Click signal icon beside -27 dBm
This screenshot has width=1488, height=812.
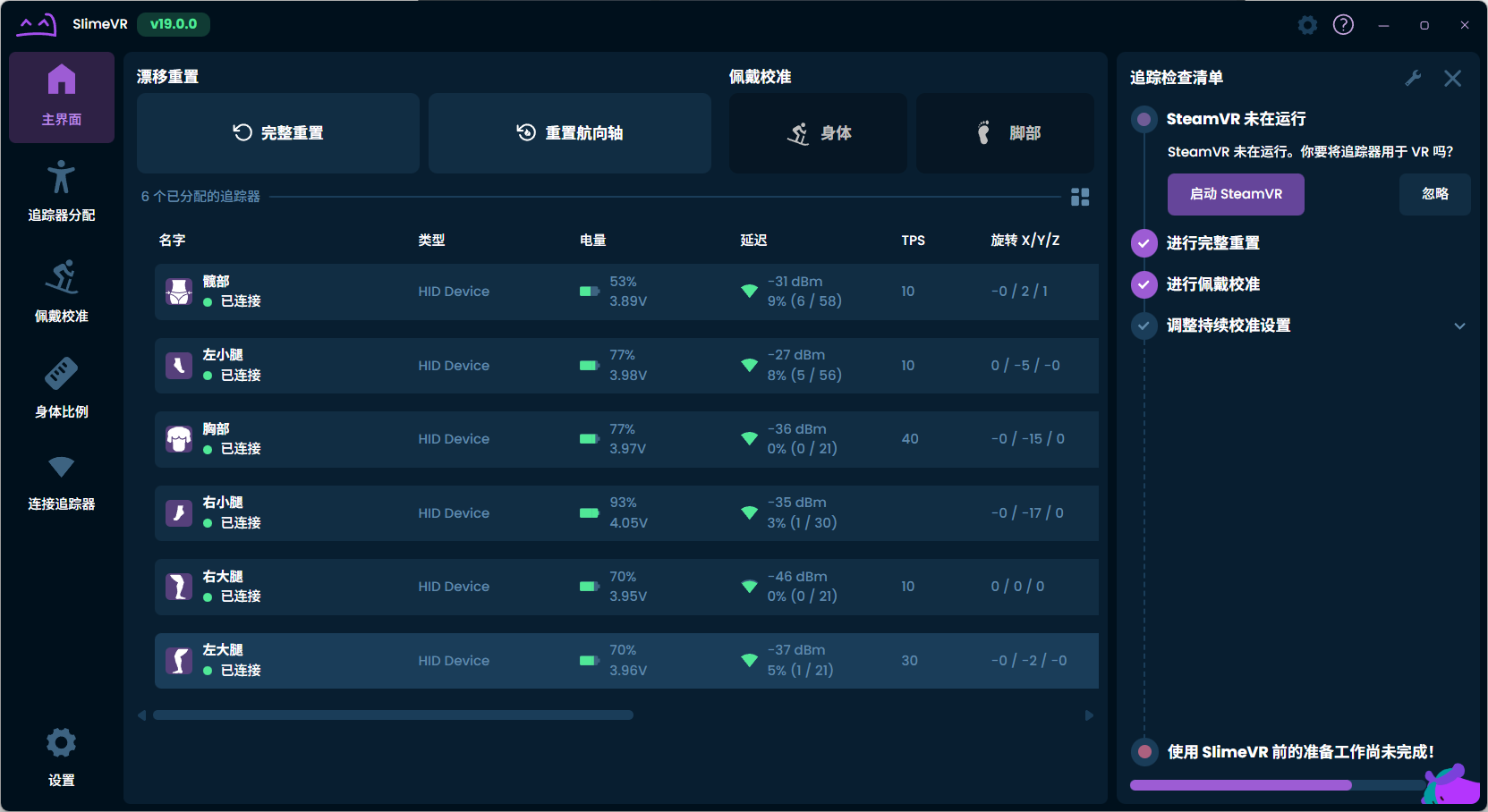point(750,366)
